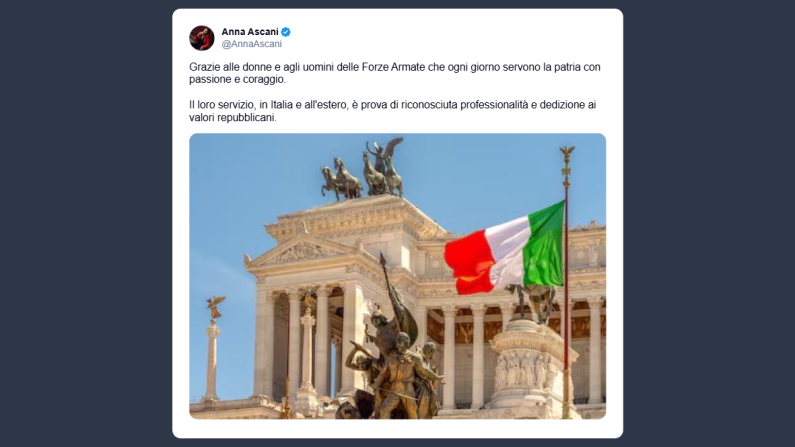The width and height of the screenshot is (795, 447).
Task: Select the paragraph thanking the Forze Armate
Action: [x=394, y=73]
